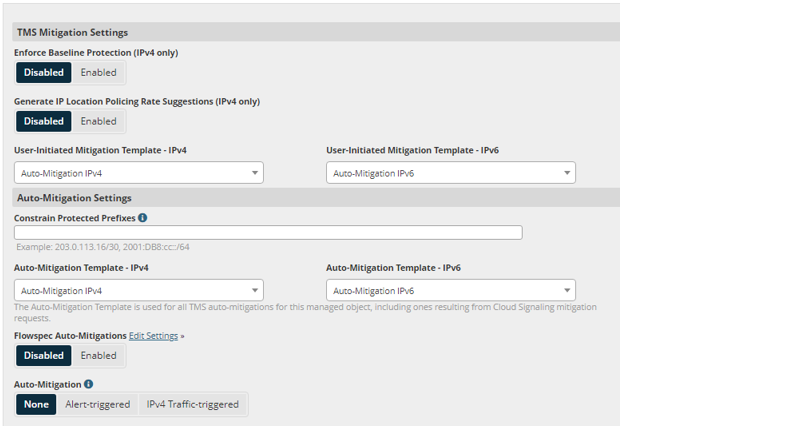Screen dimensions: 795x438
Task: Choose Alert-triggered Auto-Mitigation mode
Action: (x=97, y=404)
